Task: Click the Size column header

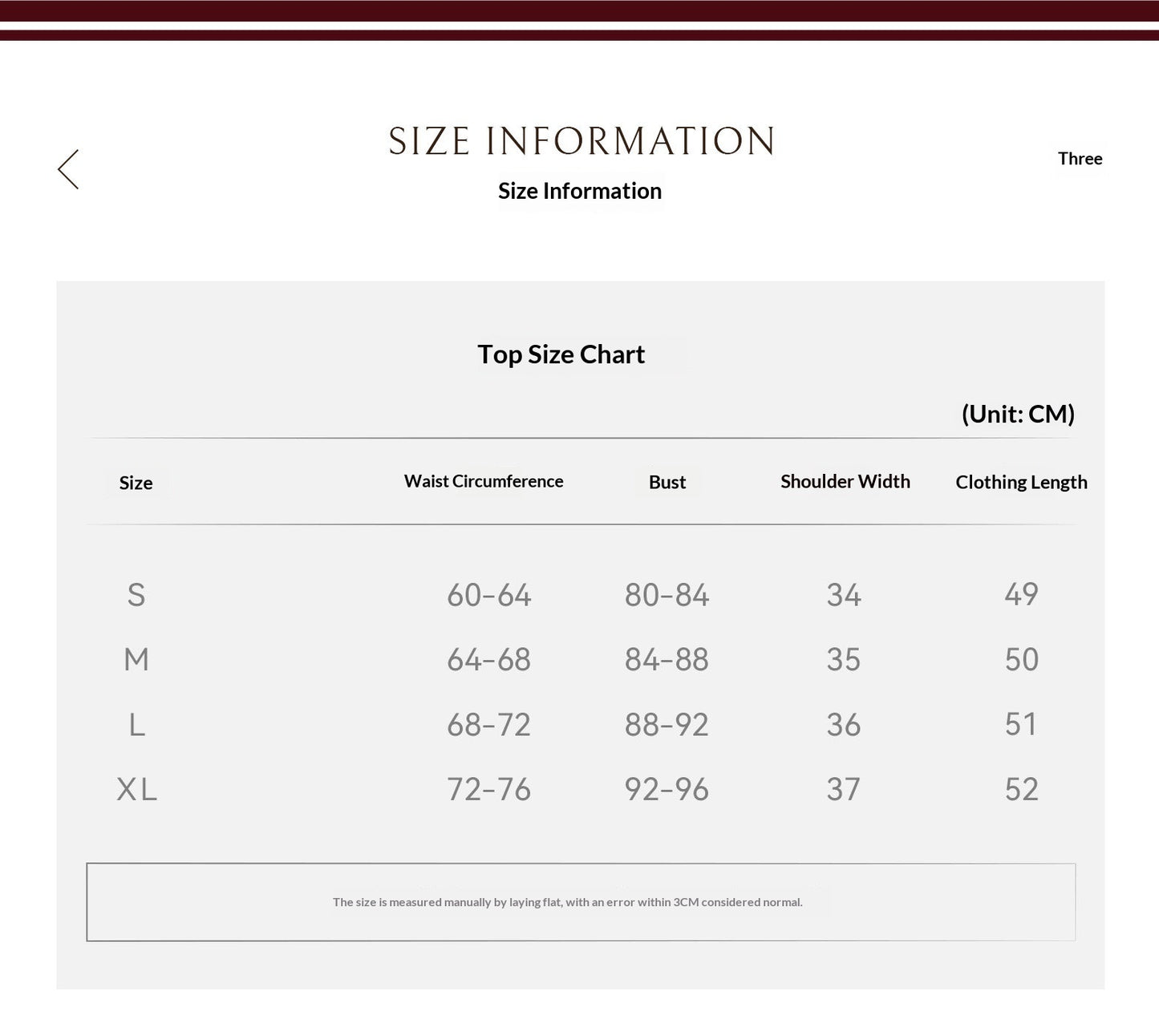Action: [x=136, y=483]
